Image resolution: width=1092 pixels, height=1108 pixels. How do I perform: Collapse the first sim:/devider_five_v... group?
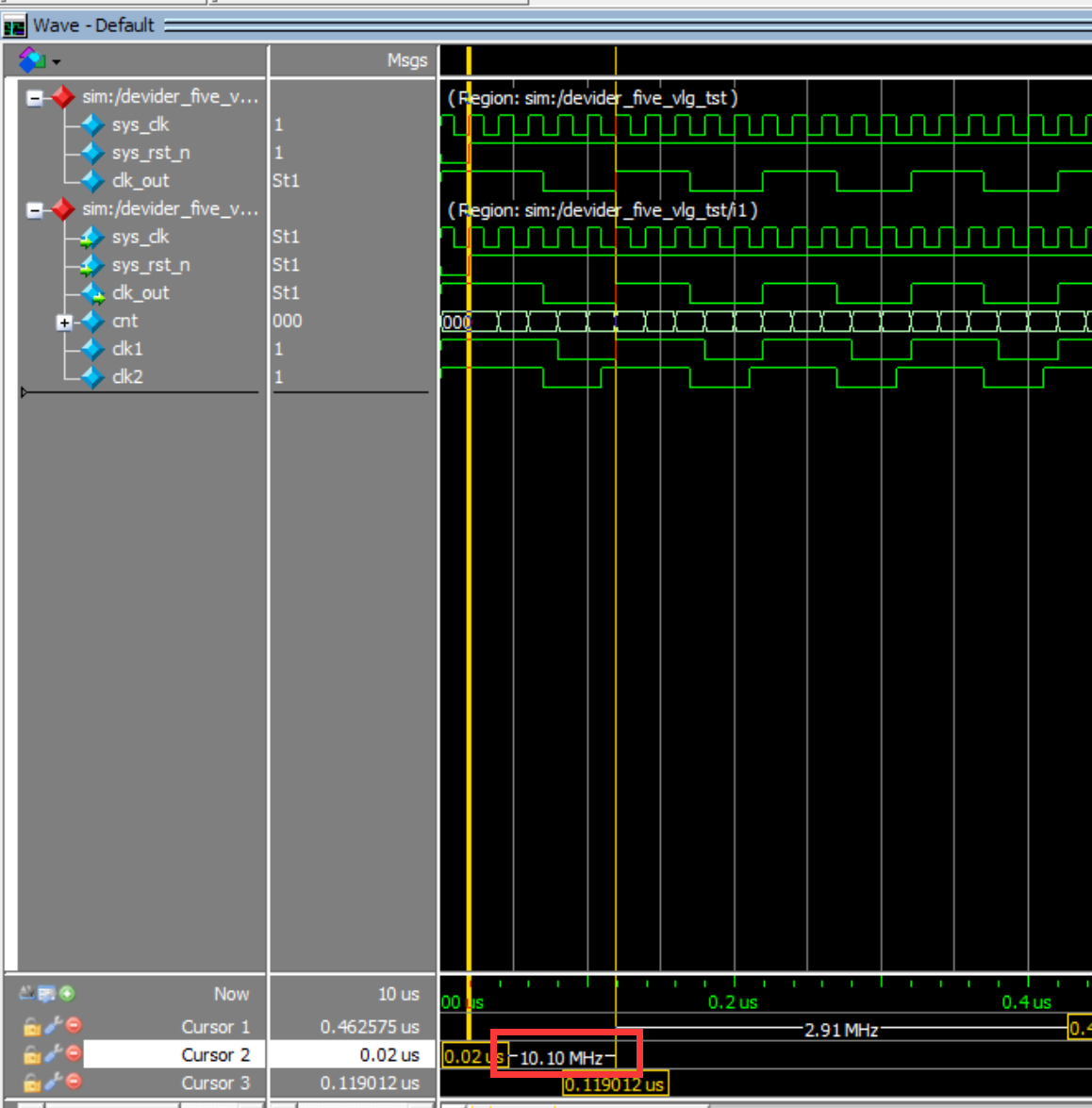tap(34, 97)
